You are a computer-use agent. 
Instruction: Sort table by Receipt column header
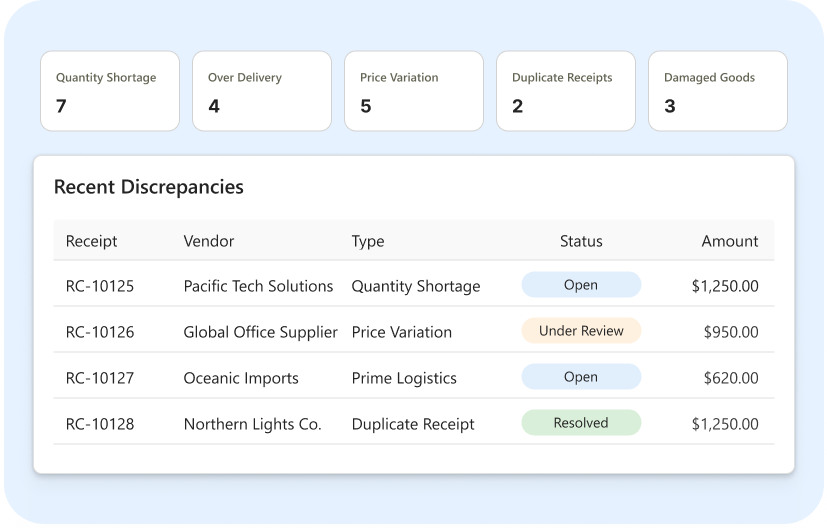91,241
